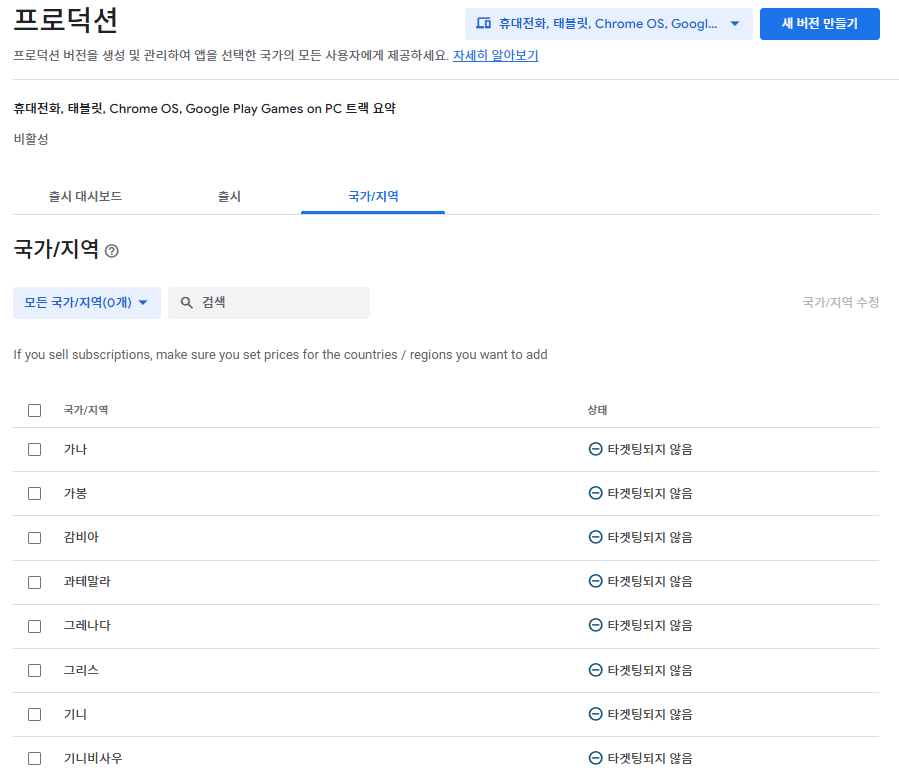Click the 그리스 country name
The width and height of the screenshot is (899, 778).
point(81,670)
